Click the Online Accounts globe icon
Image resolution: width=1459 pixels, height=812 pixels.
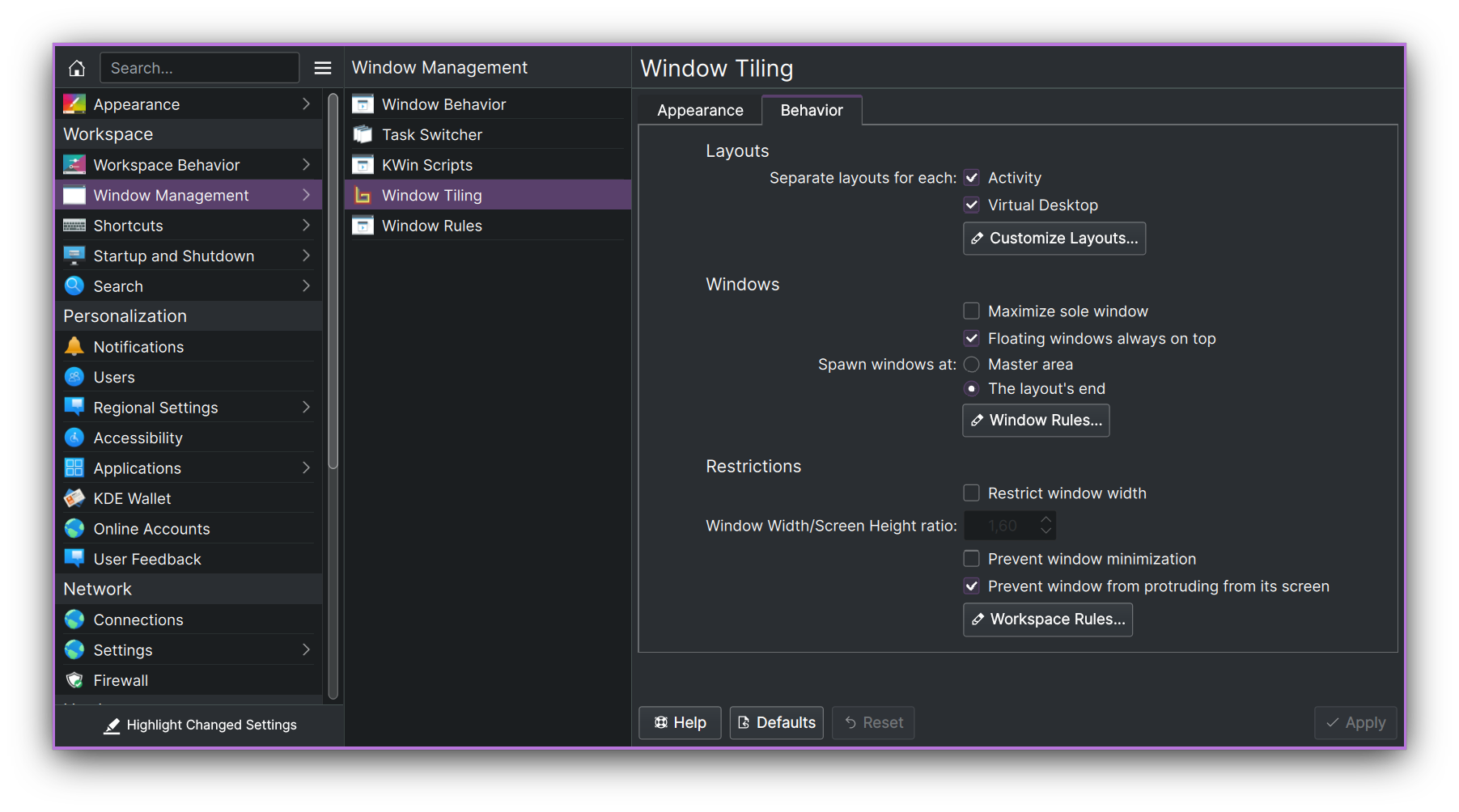74,529
